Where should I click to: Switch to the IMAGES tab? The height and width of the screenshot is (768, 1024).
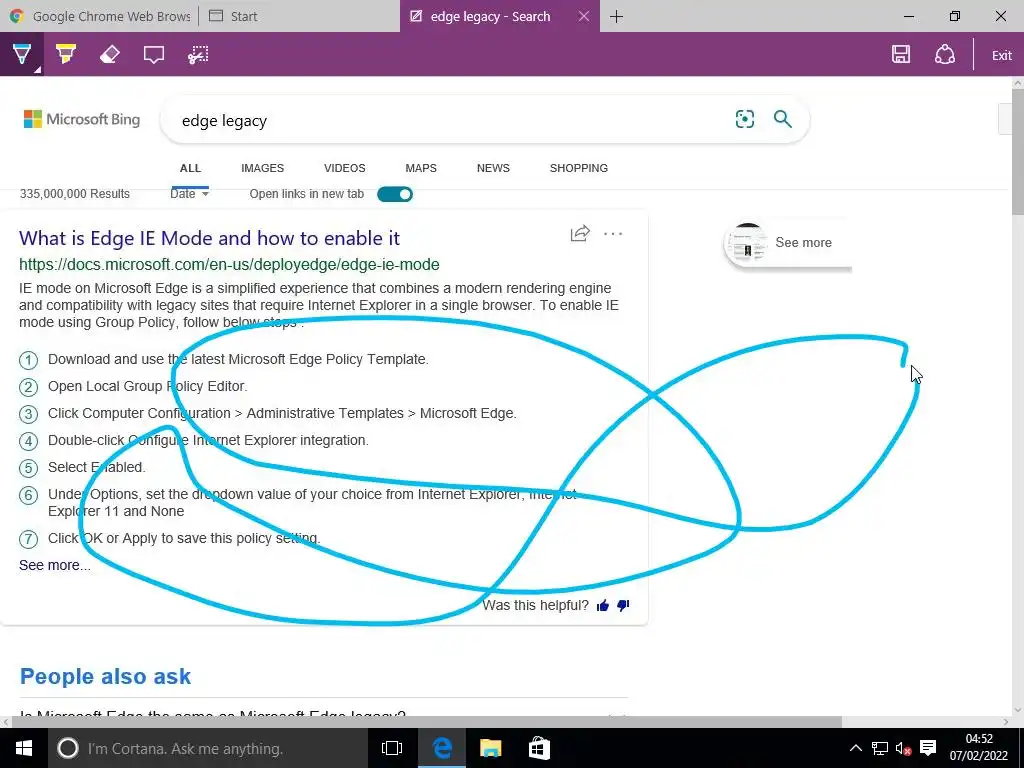pos(263,168)
